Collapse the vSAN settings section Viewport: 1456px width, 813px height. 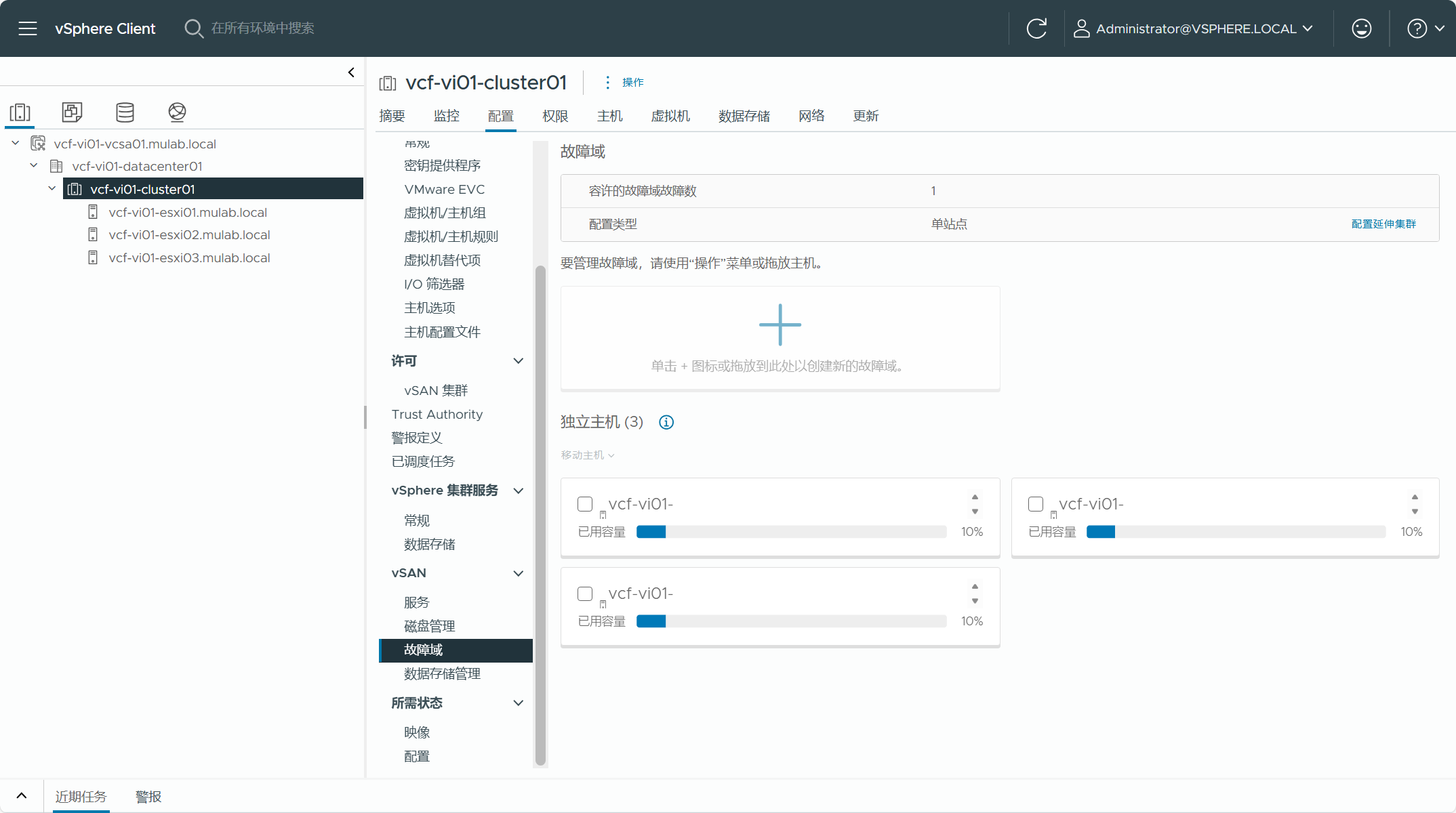click(x=519, y=573)
